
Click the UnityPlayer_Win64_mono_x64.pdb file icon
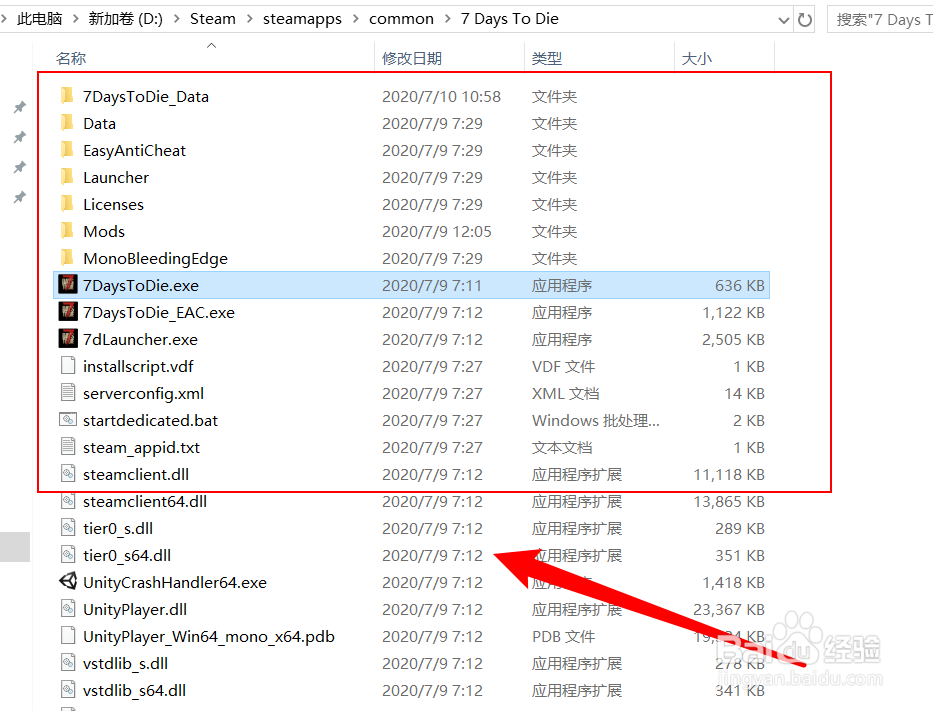click(x=68, y=635)
